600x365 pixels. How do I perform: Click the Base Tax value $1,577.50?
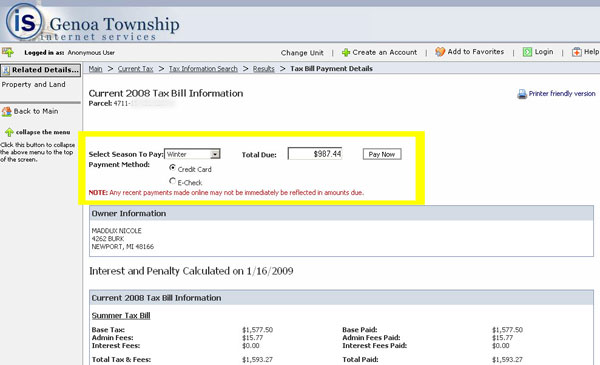[x=258, y=330]
